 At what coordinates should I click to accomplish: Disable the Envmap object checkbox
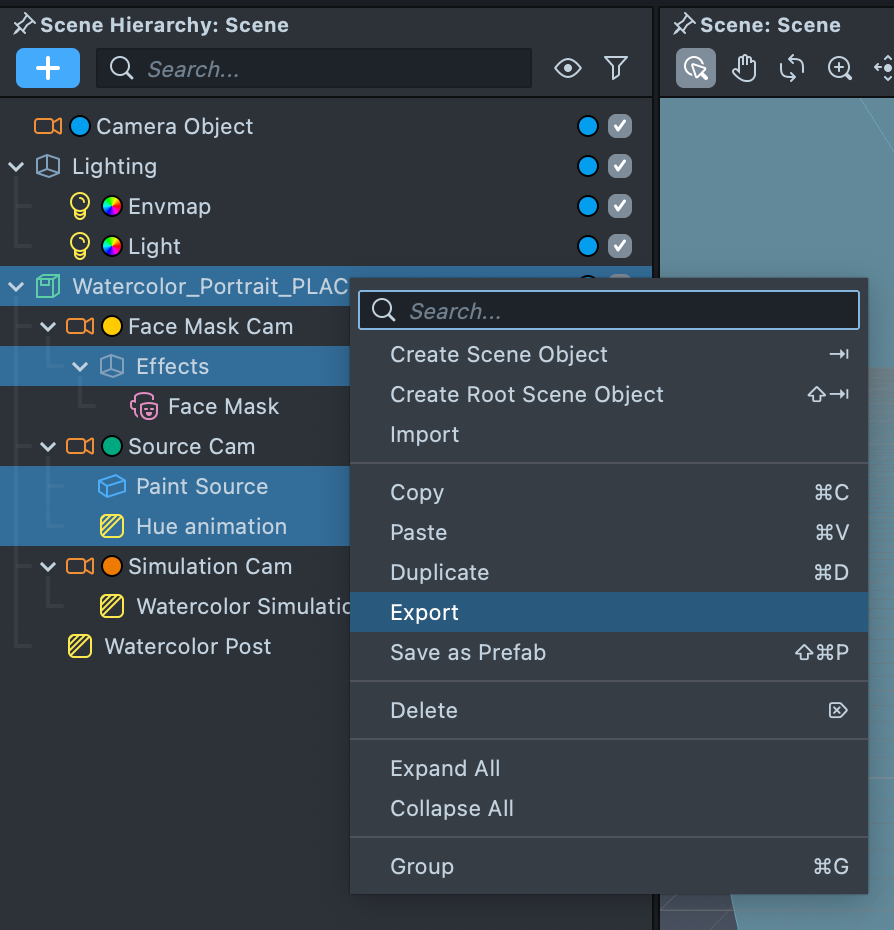point(620,206)
